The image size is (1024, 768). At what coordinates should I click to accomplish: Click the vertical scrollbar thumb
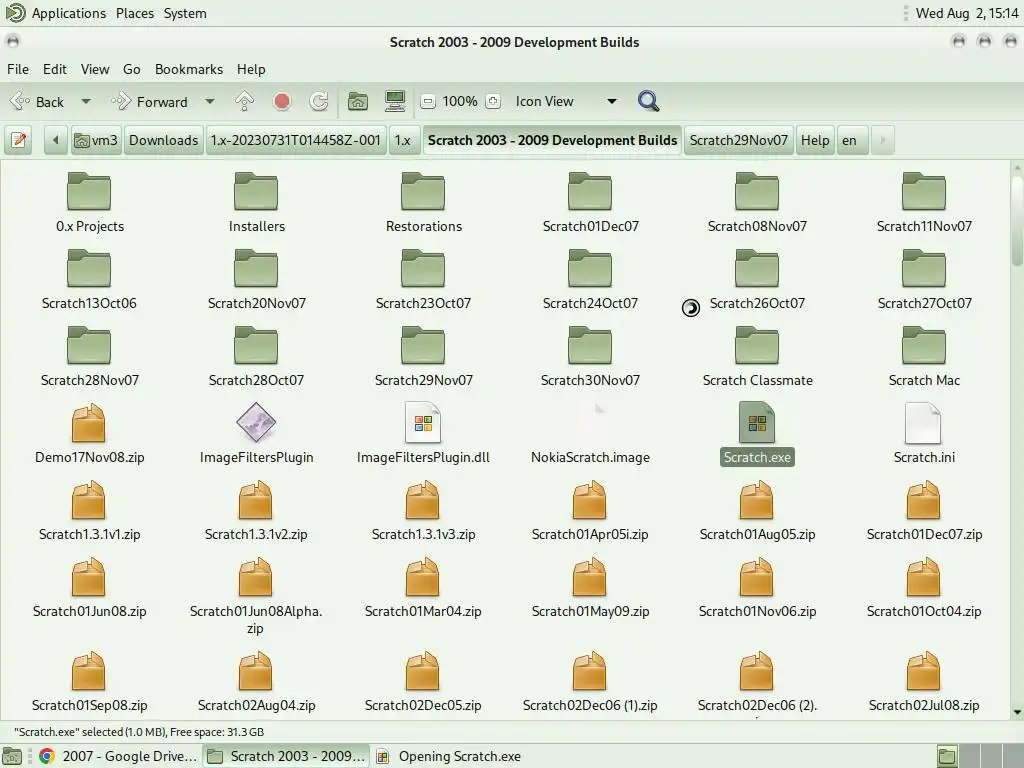coord(1017,219)
